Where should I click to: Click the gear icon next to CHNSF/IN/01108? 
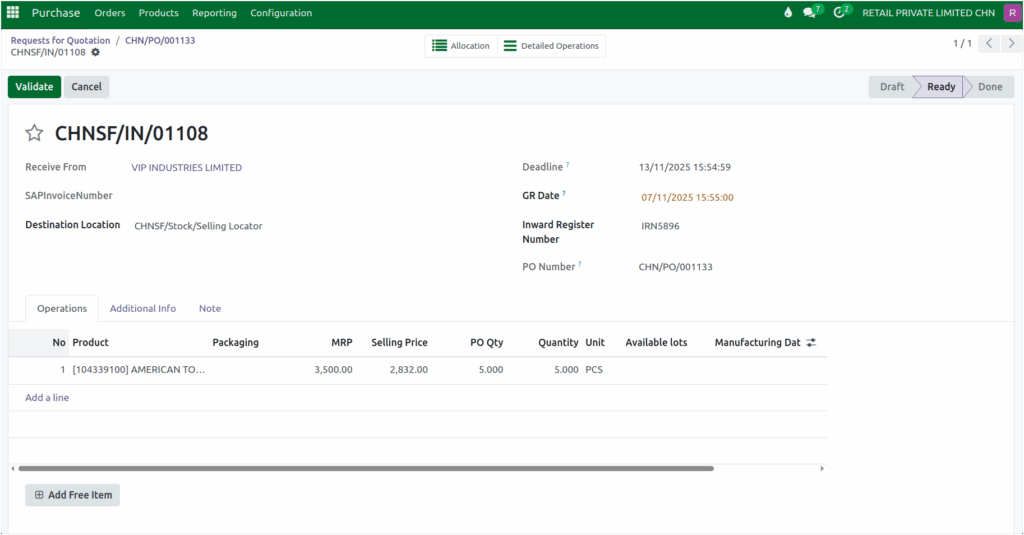point(95,52)
